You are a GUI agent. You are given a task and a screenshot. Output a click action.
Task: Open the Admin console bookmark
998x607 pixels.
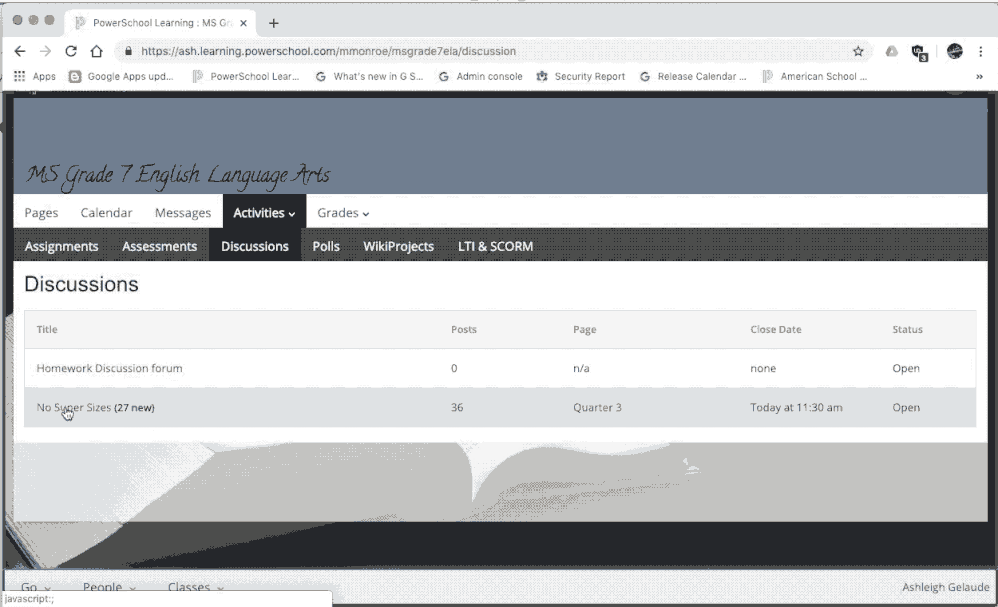pos(481,76)
